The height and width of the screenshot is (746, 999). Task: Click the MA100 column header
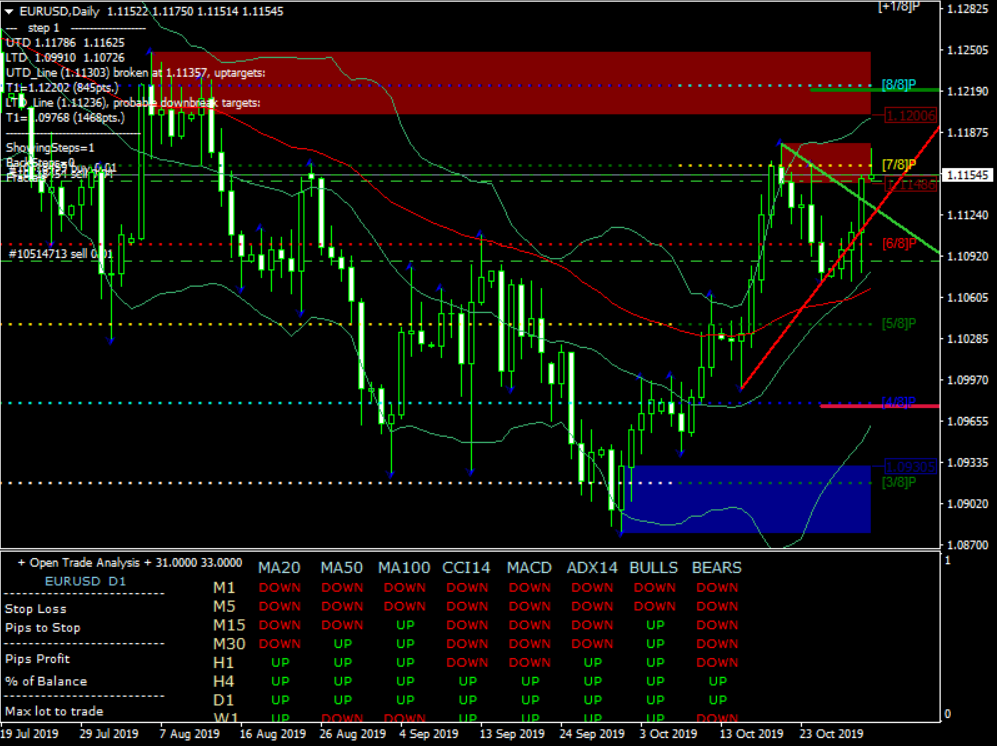(x=404, y=568)
